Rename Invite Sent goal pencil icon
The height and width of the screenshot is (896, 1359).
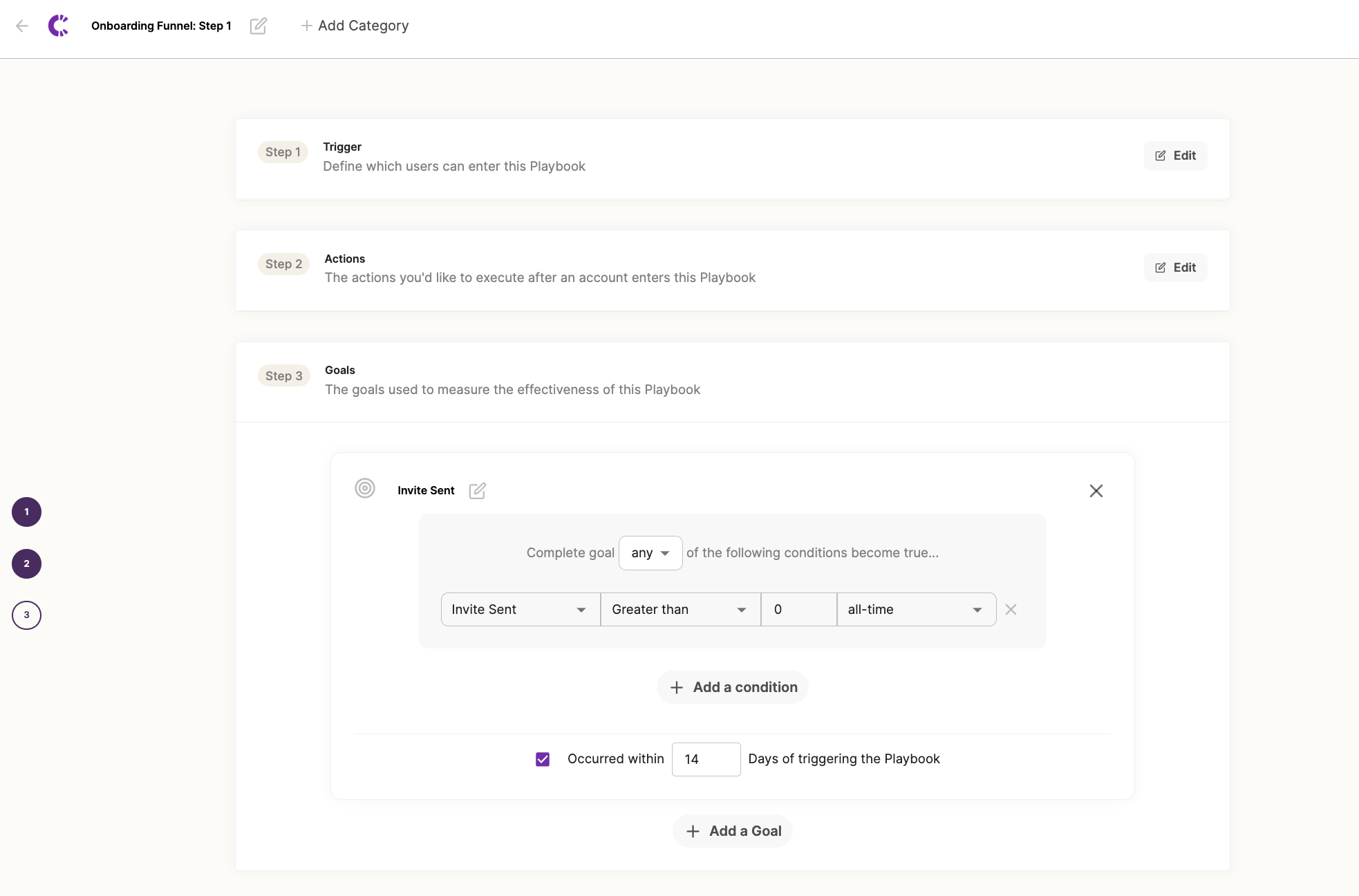point(478,491)
